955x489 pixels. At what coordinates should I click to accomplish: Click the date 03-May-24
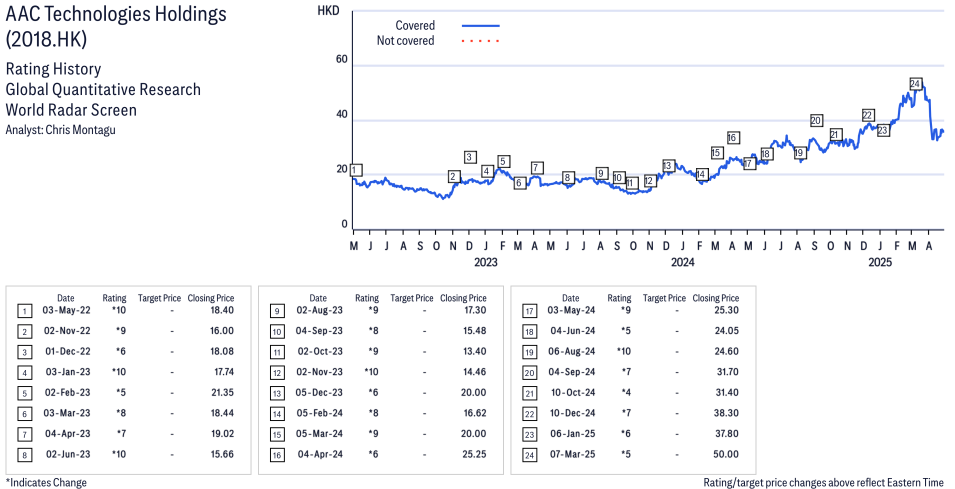[571, 310]
